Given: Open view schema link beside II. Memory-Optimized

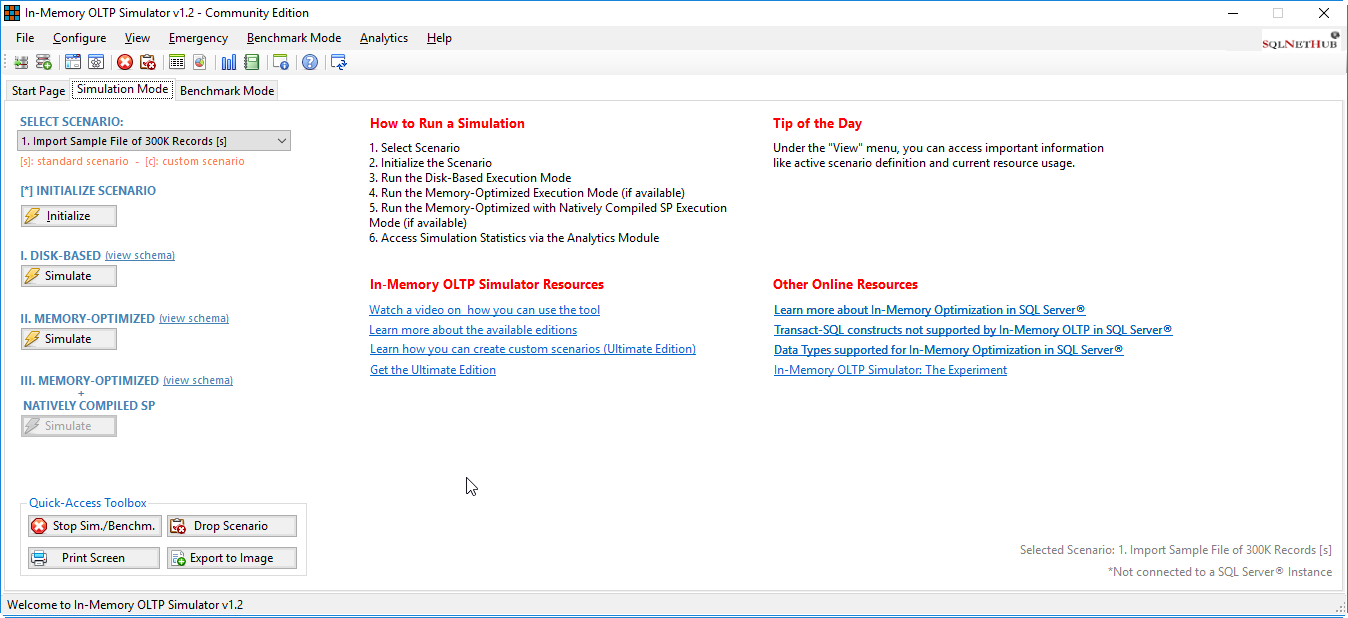Looking at the screenshot, I should pyautogui.click(x=194, y=319).
